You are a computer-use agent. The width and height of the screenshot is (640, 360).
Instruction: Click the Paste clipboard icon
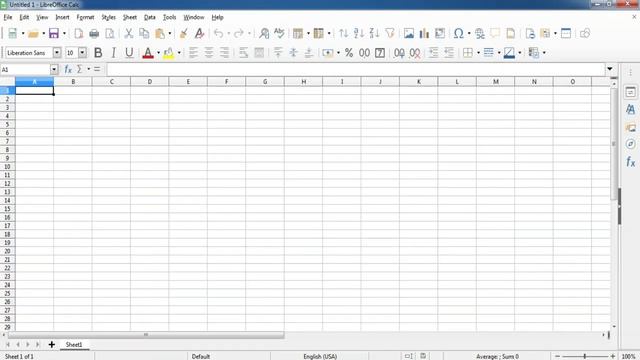click(160, 33)
